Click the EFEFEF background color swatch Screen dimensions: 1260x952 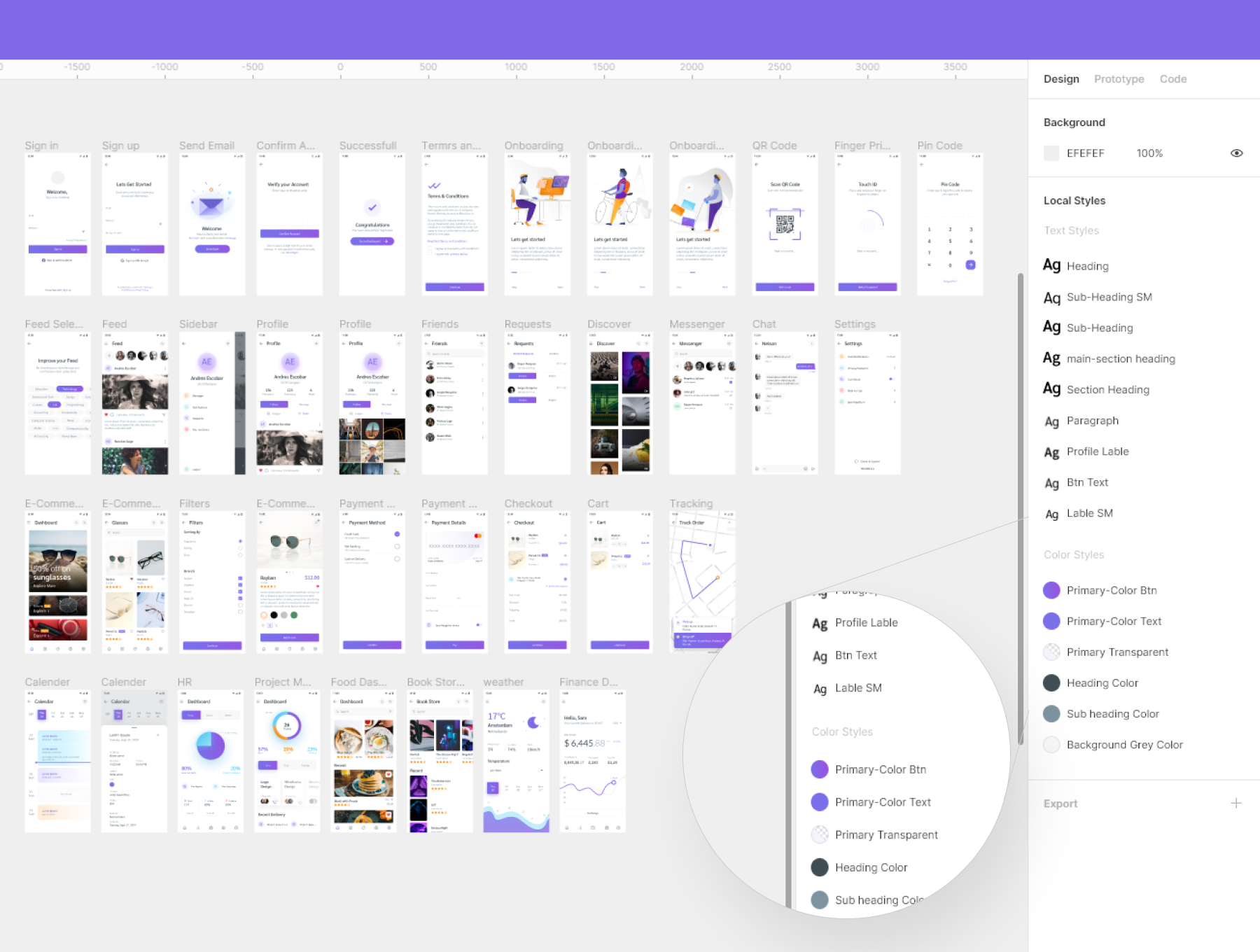[x=1051, y=153]
